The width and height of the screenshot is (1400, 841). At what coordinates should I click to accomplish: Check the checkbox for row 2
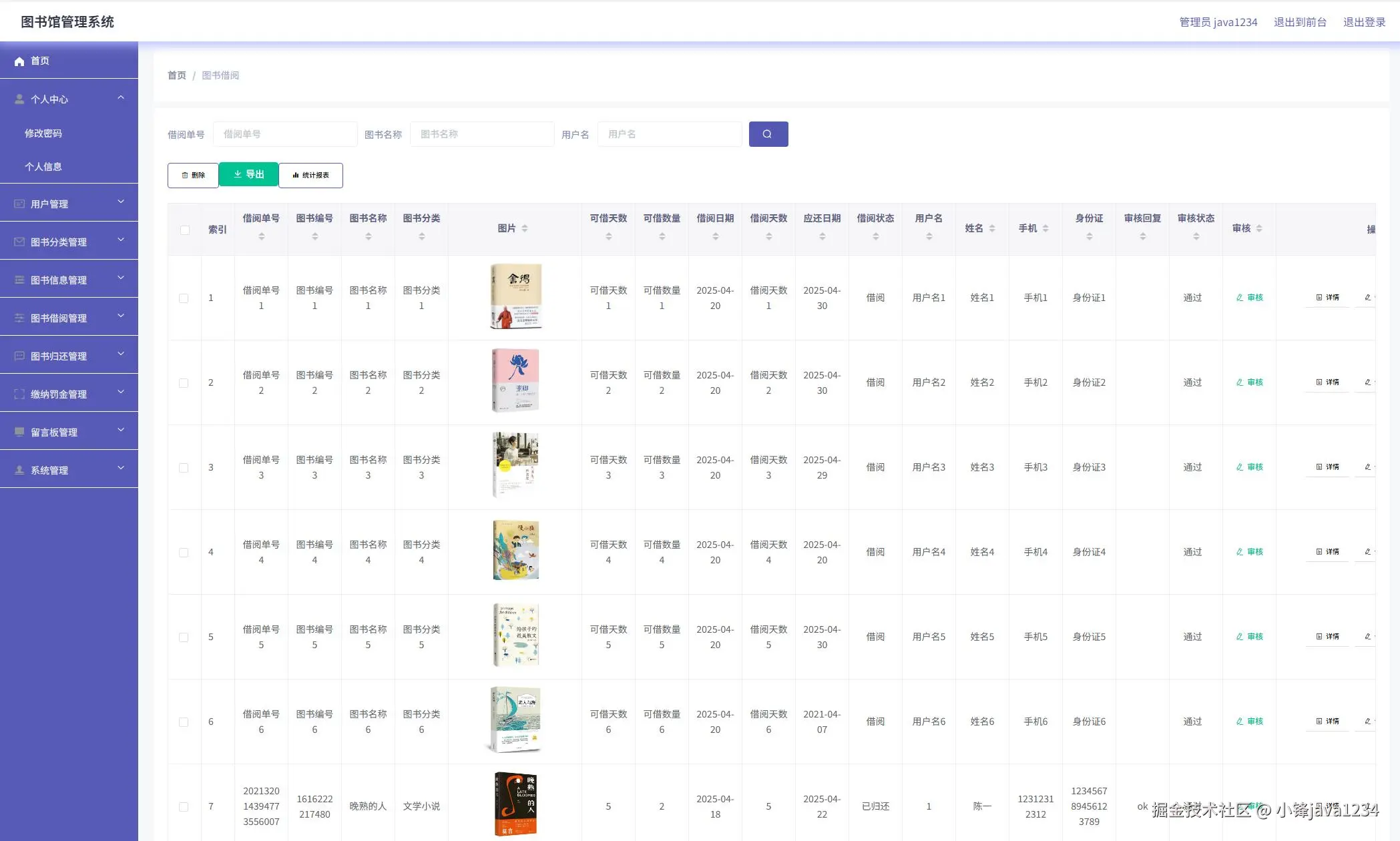pos(184,383)
